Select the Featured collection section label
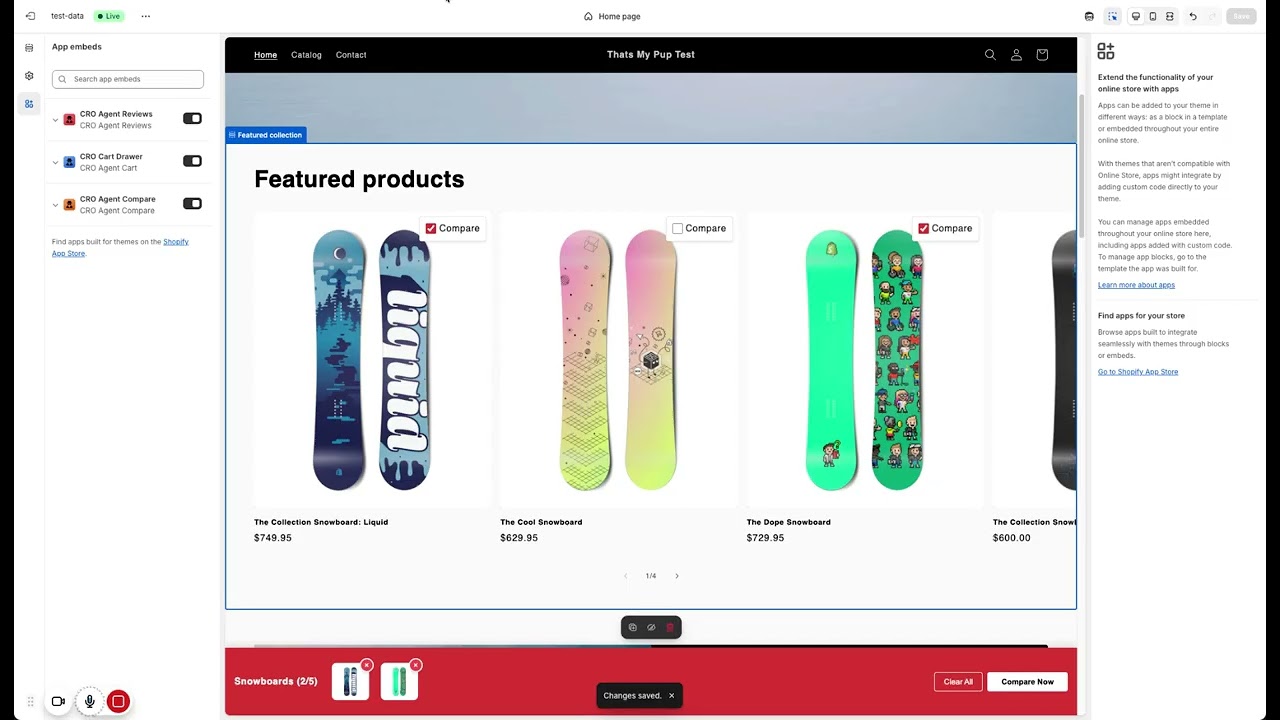The height and width of the screenshot is (720, 1280). (x=266, y=135)
